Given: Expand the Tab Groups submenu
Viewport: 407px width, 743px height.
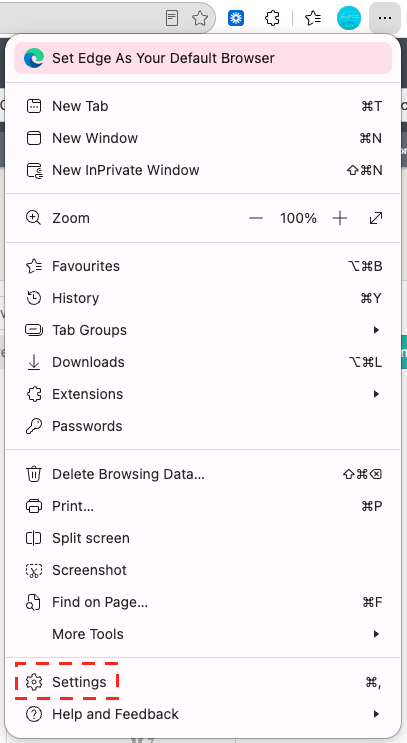Looking at the screenshot, I should coord(203,330).
